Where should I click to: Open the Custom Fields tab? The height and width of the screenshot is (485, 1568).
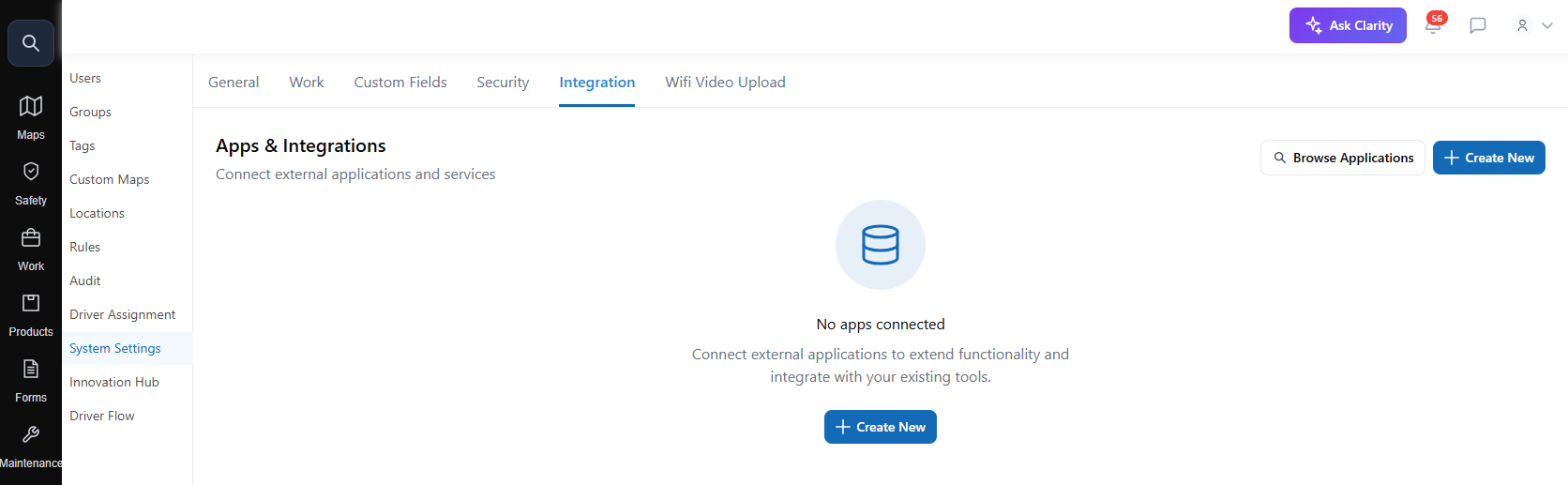pyautogui.click(x=400, y=83)
